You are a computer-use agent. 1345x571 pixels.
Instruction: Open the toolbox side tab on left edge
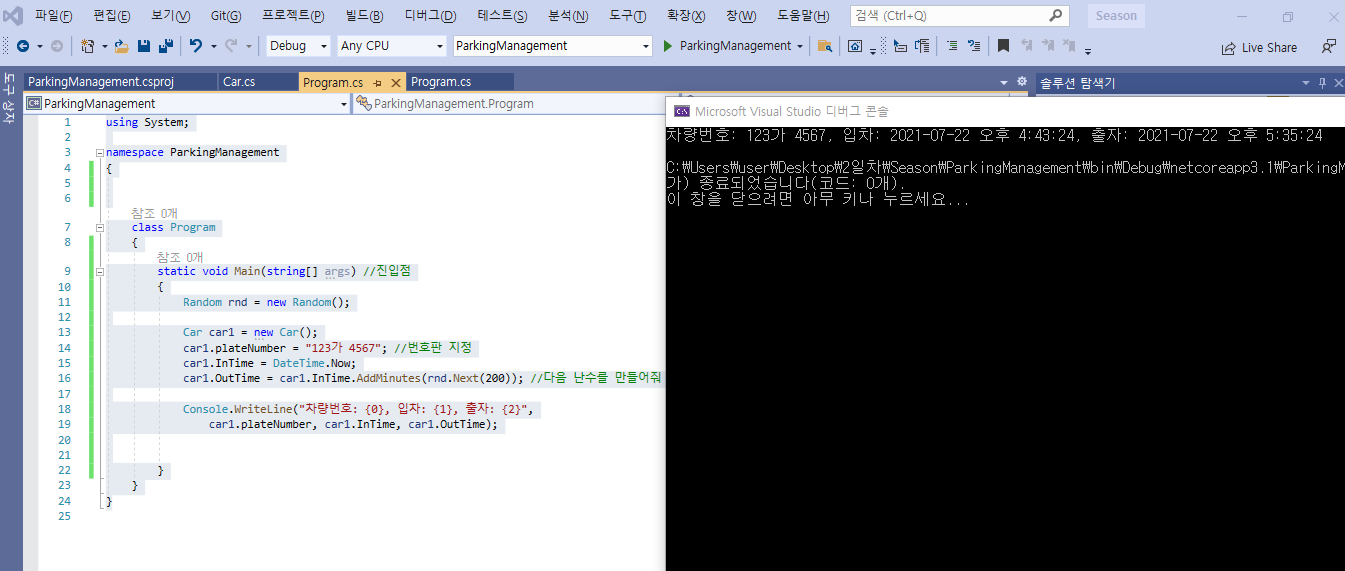(9, 98)
